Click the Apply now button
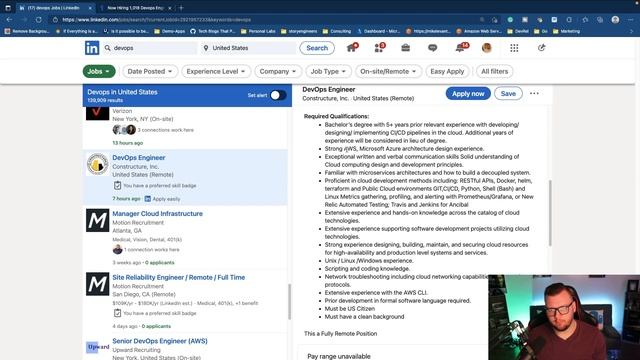The height and width of the screenshot is (360, 640). [x=468, y=93]
